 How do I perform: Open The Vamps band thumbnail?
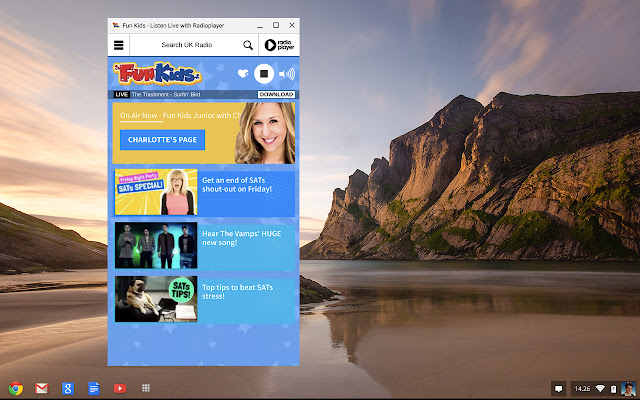pyautogui.click(x=156, y=245)
